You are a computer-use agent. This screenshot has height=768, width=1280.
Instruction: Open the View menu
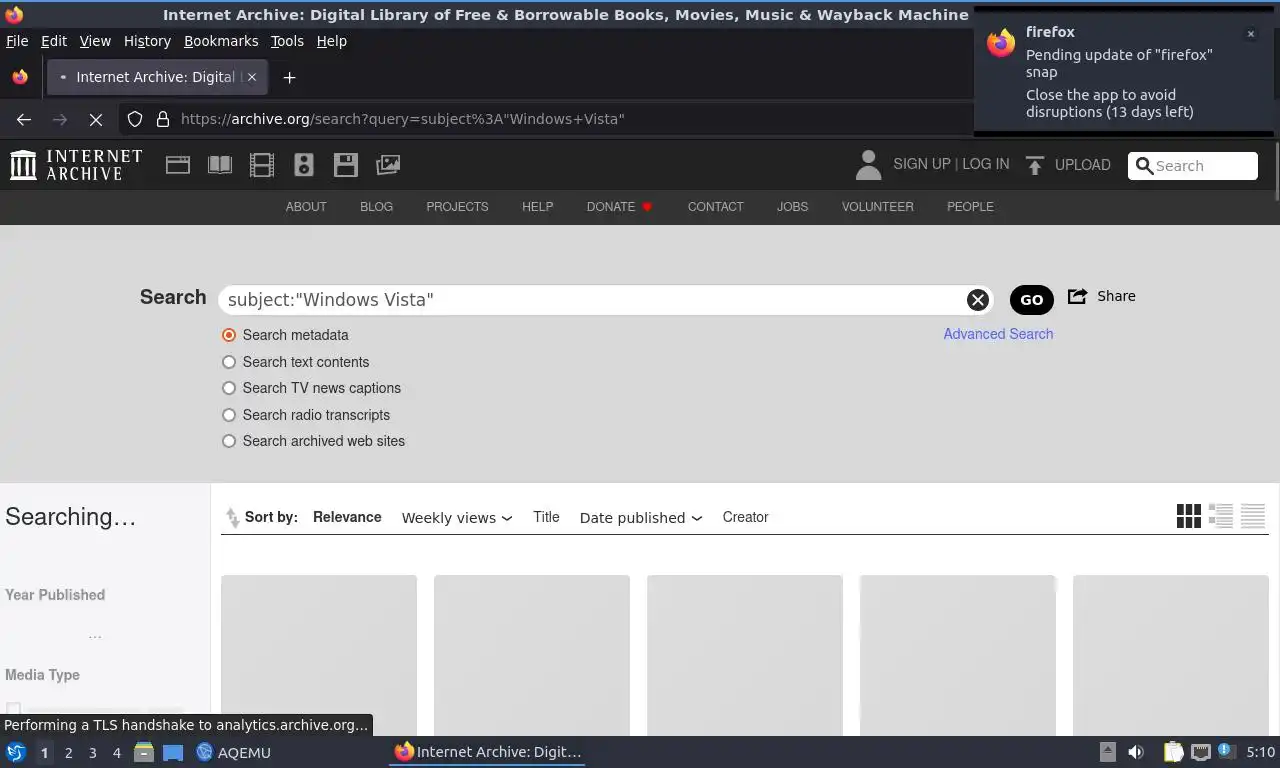95,41
